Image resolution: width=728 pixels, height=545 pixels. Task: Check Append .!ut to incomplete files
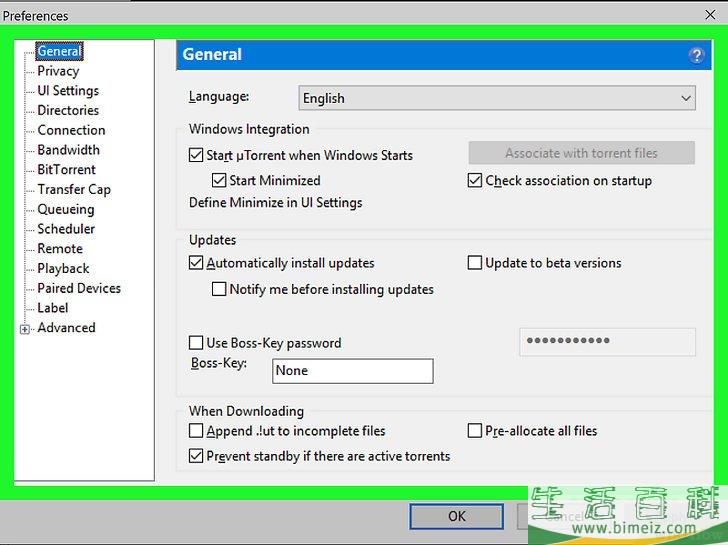[196, 431]
